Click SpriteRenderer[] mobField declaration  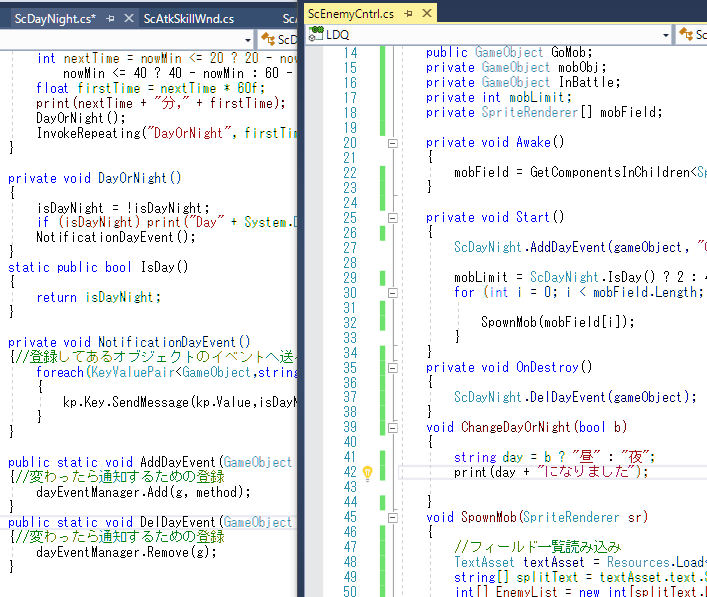(x=544, y=112)
